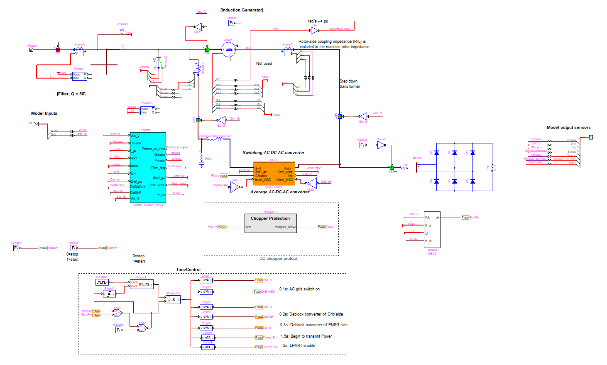Select the resistor-to-ground element RG1
This screenshot has height=365, width=607.
[201, 159]
